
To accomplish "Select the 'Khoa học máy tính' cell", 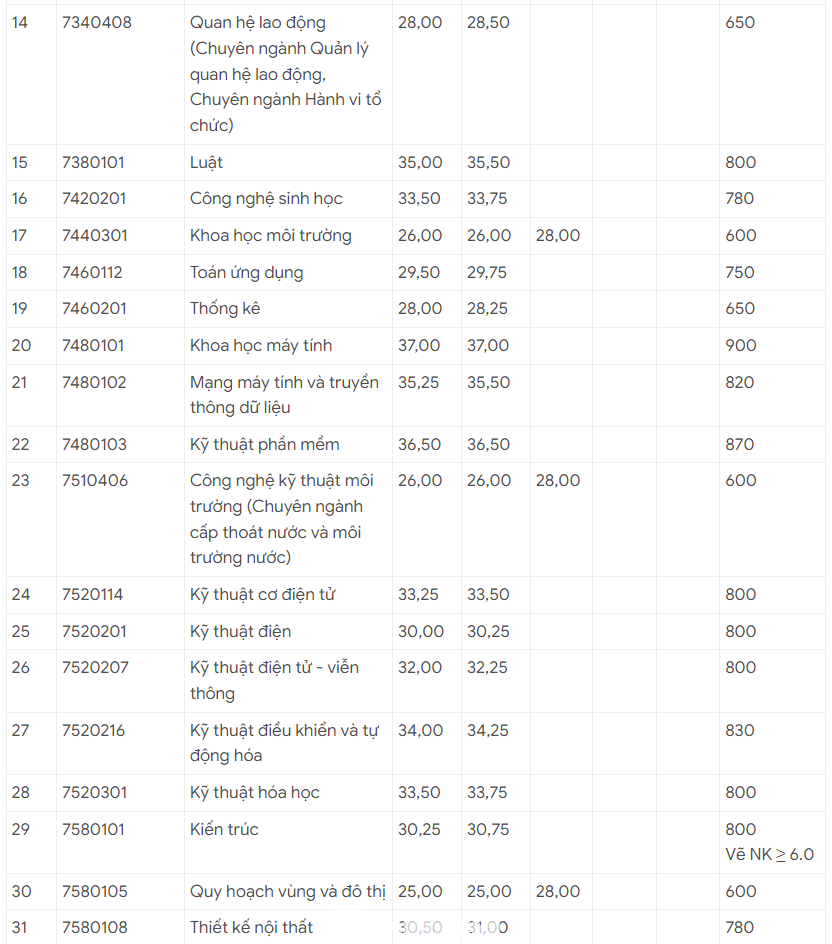I will click(260, 345).
